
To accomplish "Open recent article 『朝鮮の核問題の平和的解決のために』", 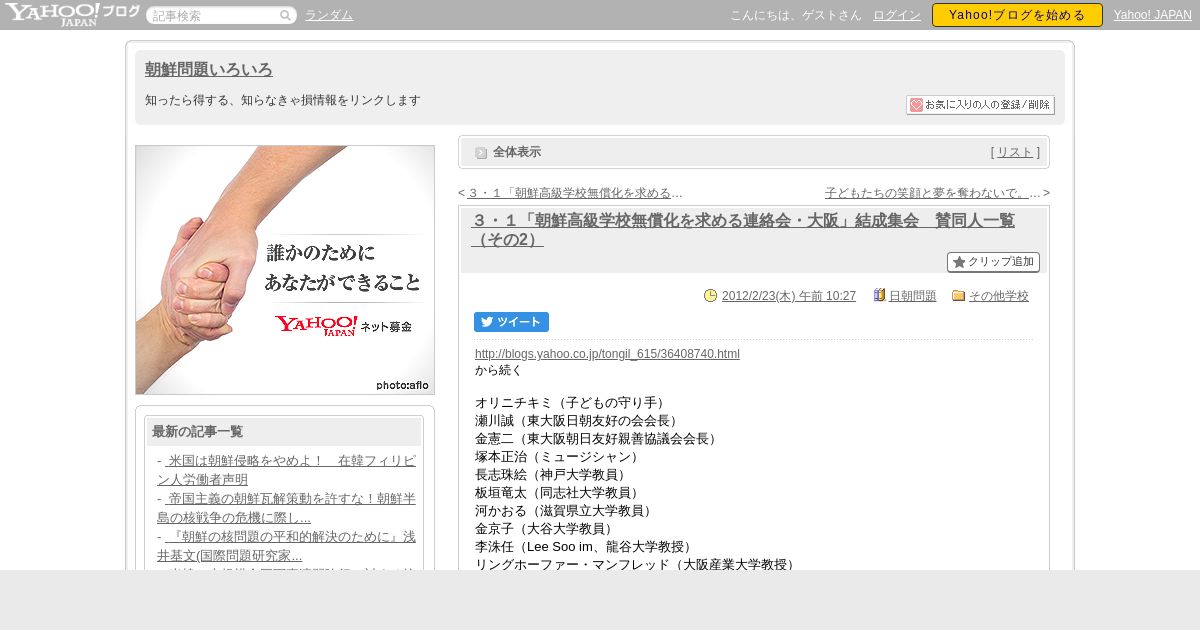I will click(x=286, y=546).
